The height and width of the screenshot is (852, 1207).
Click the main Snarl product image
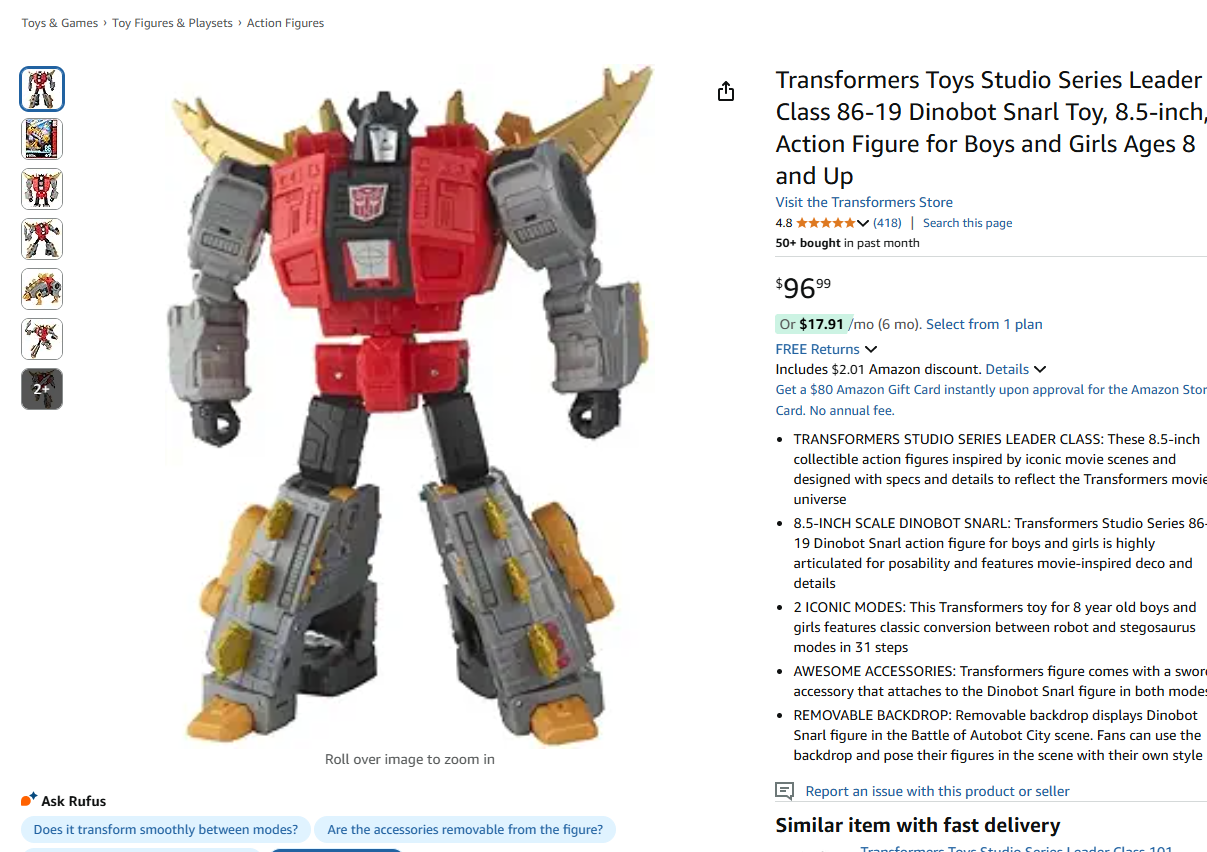[x=410, y=404]
